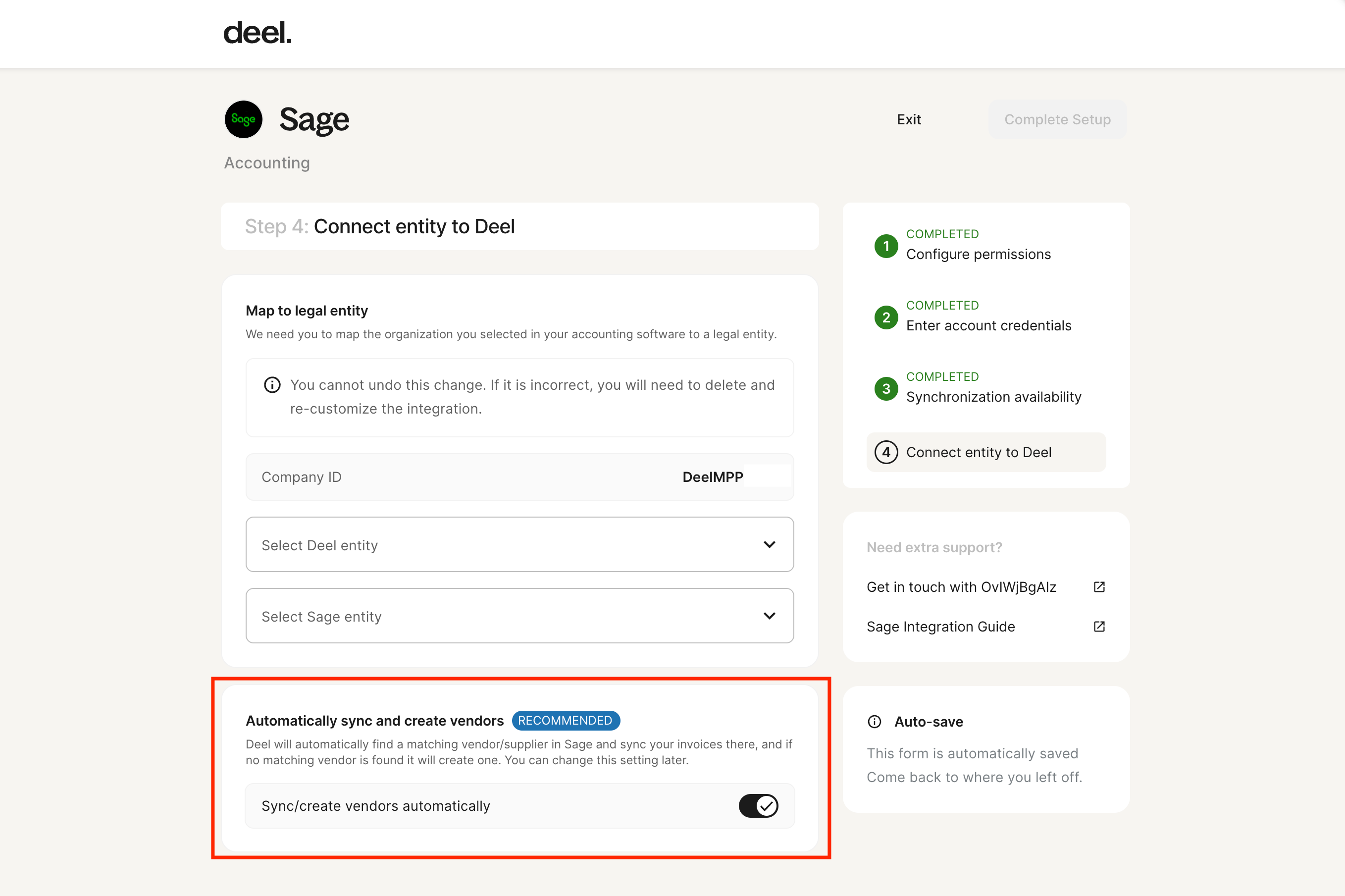Click the chevron arrow in Deel entity field
The image size is (1345, 896).
pyautogui.click(x=770, y=544)
